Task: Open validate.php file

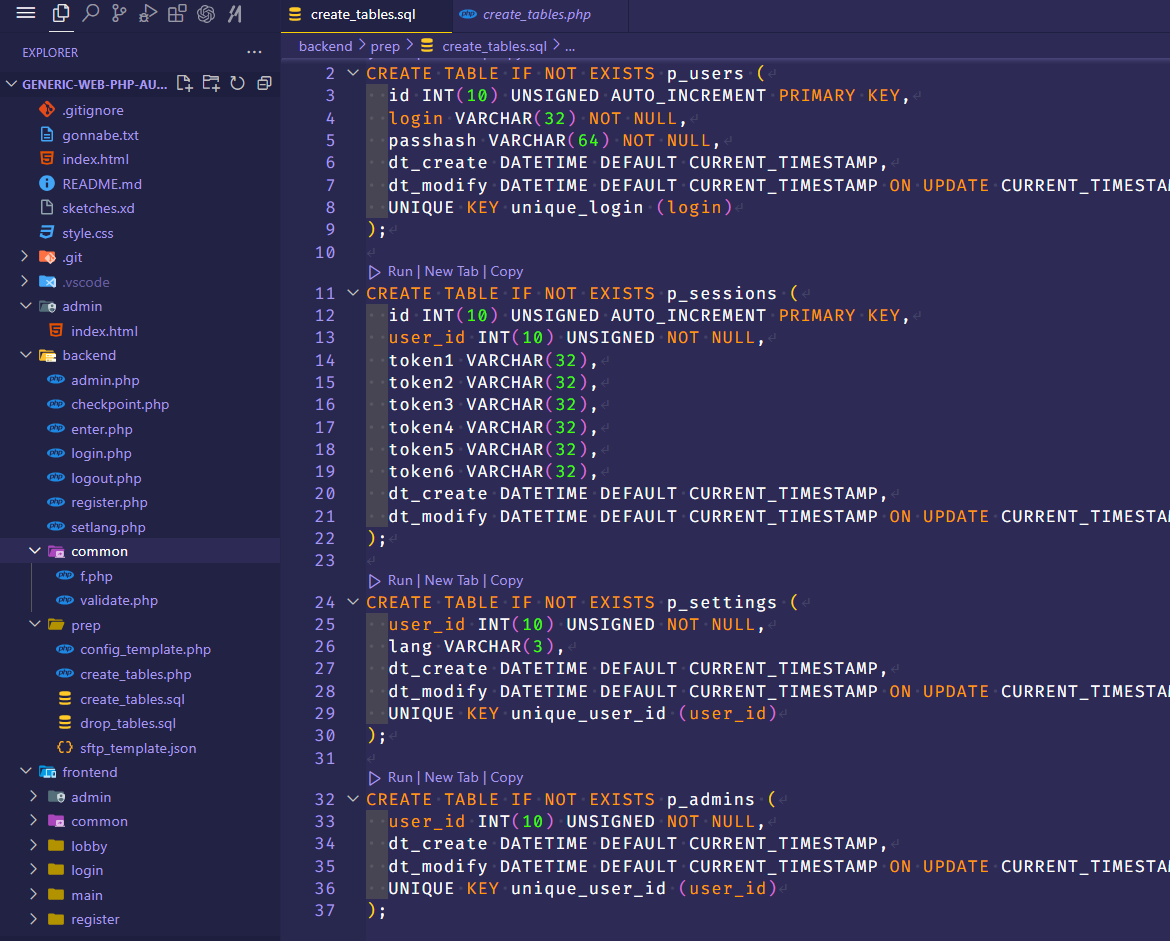Action: (x=119, y=601)
